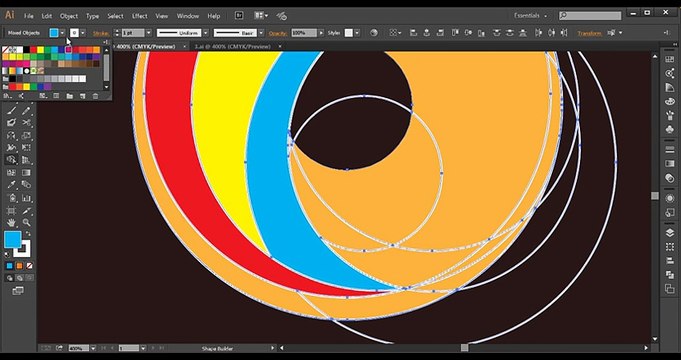Select the Free Transform tool
Screen dimensions: 681x360
pyautogui.click(x=26, y=148)
